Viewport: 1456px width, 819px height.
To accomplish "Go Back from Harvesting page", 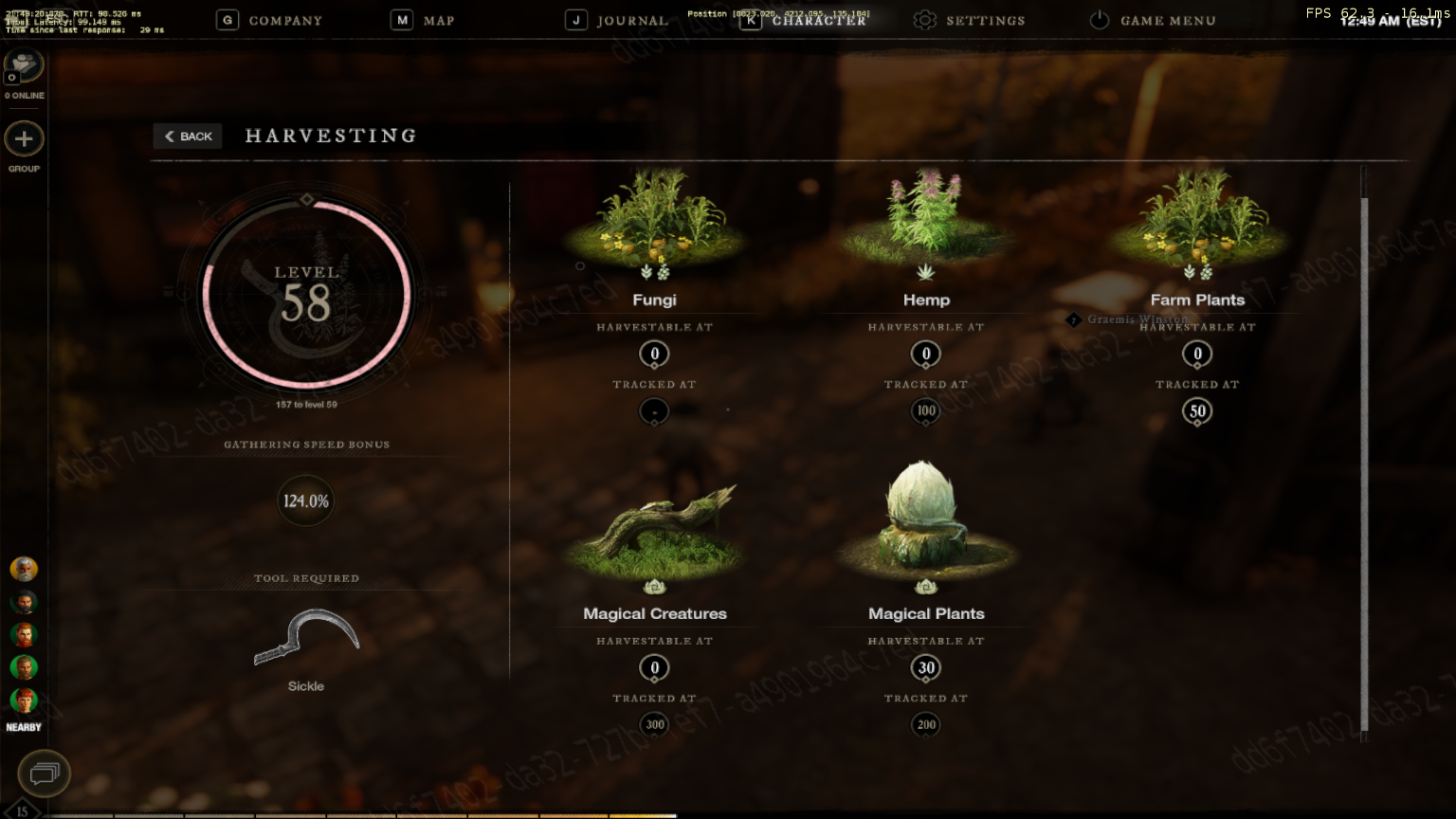I will coord(188,136).
